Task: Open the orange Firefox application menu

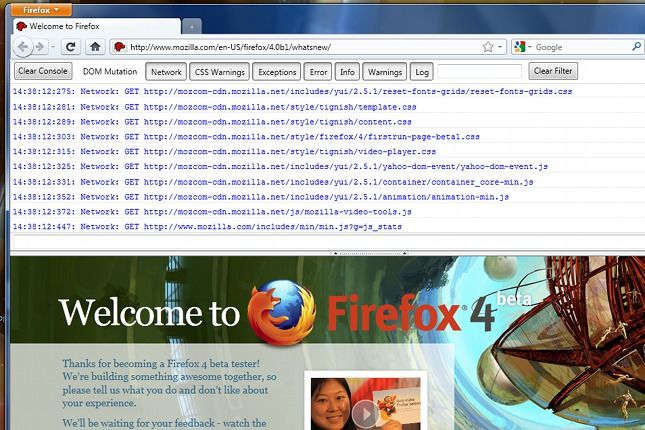Action: (41, 9)
